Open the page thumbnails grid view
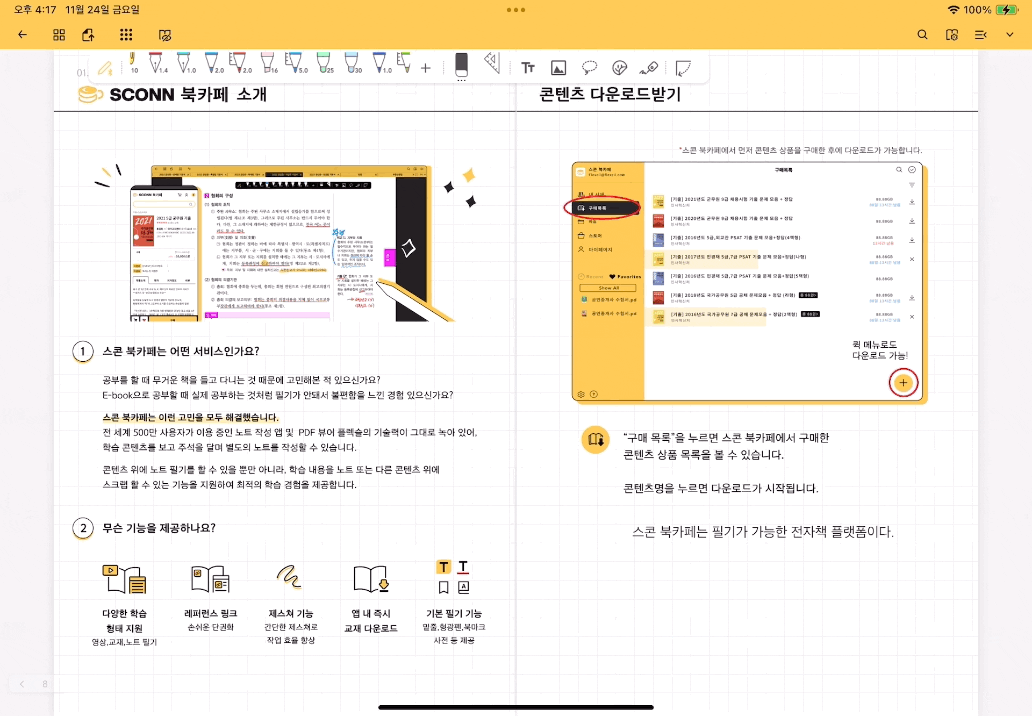1032x716 pixels. pos(59,35)
